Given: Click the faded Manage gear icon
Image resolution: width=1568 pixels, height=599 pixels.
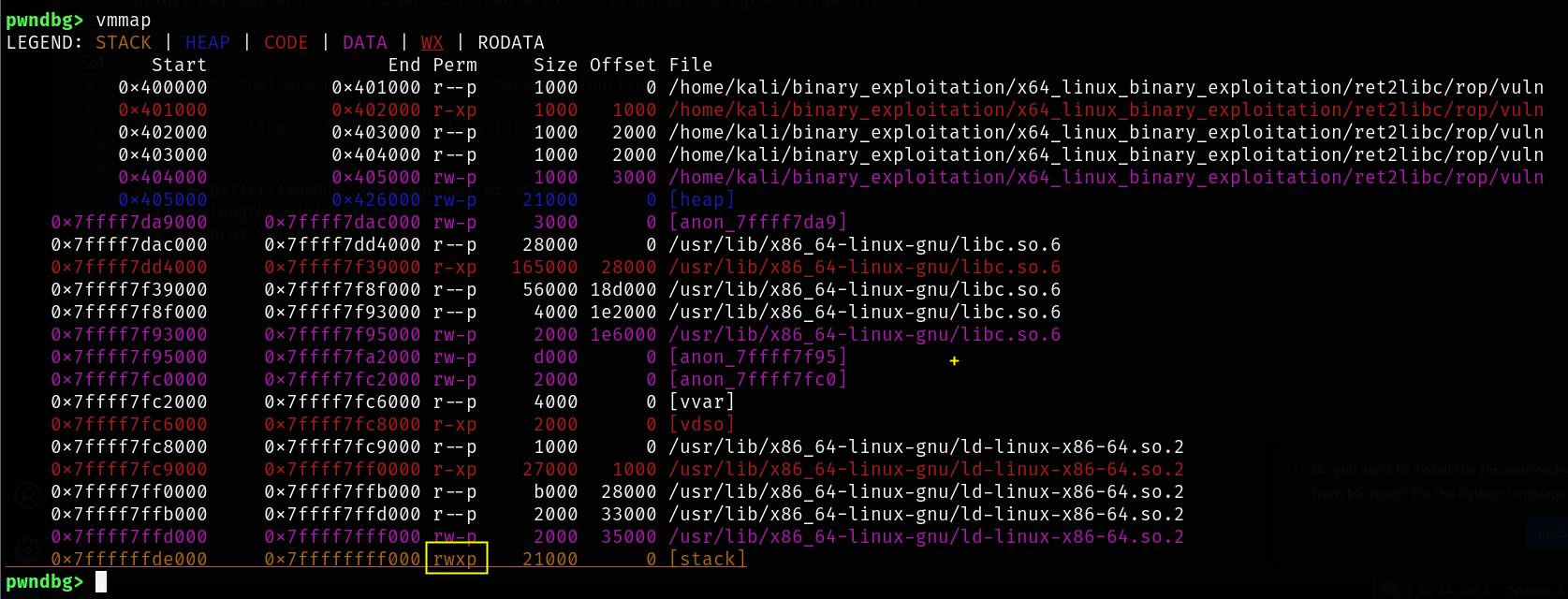Looking at the screenshot, I should pyautogui.click(x=28, y=549).
